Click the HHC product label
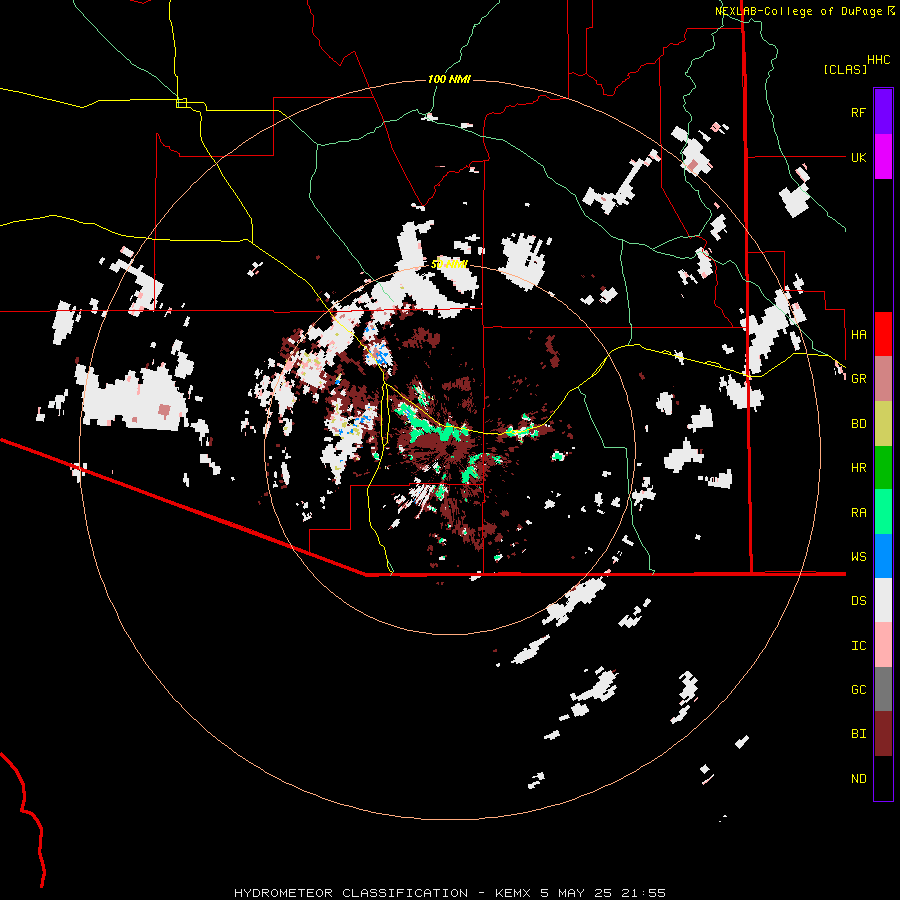 (x=879, y=60)
